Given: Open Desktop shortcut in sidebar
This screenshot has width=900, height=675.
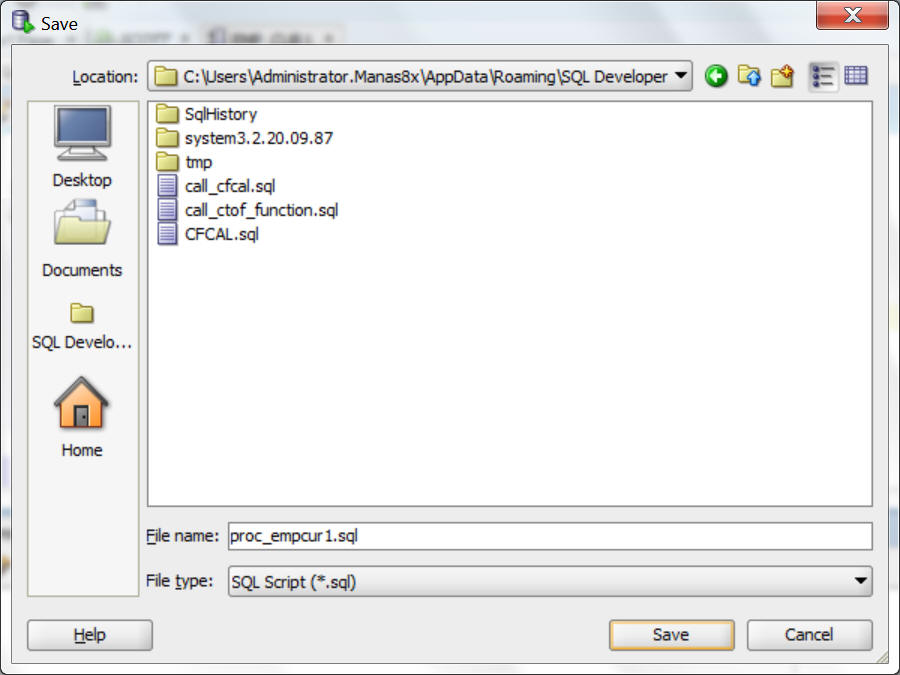Looking at the screenshot, I should 82,148.
